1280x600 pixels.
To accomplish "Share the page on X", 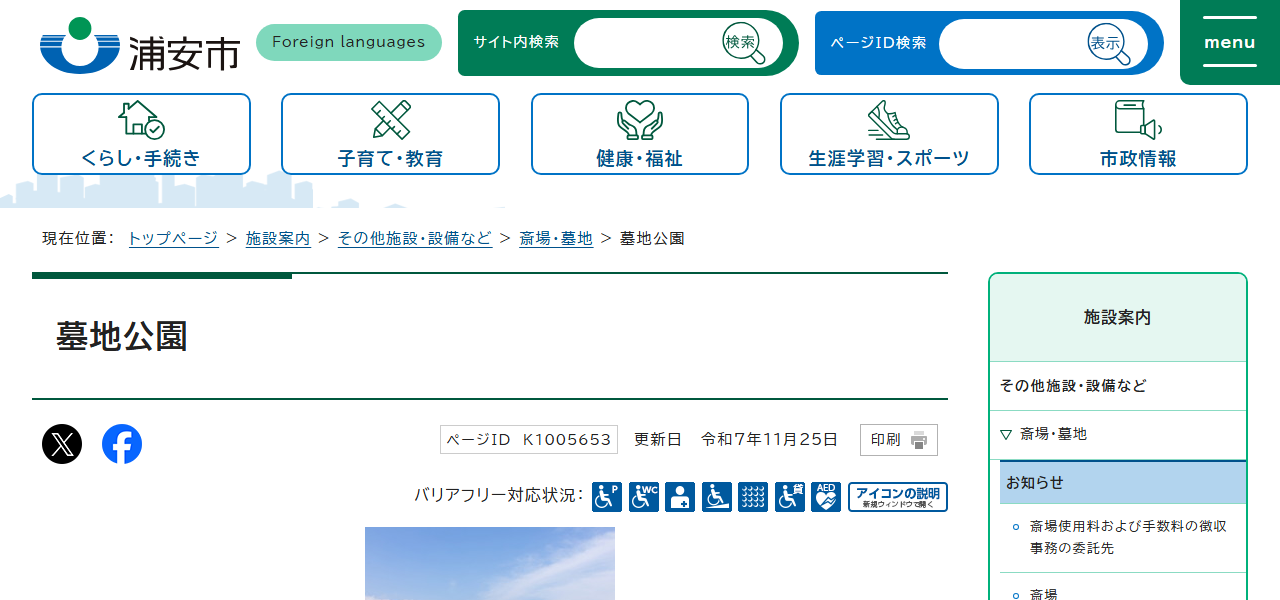I will point(62,444).
